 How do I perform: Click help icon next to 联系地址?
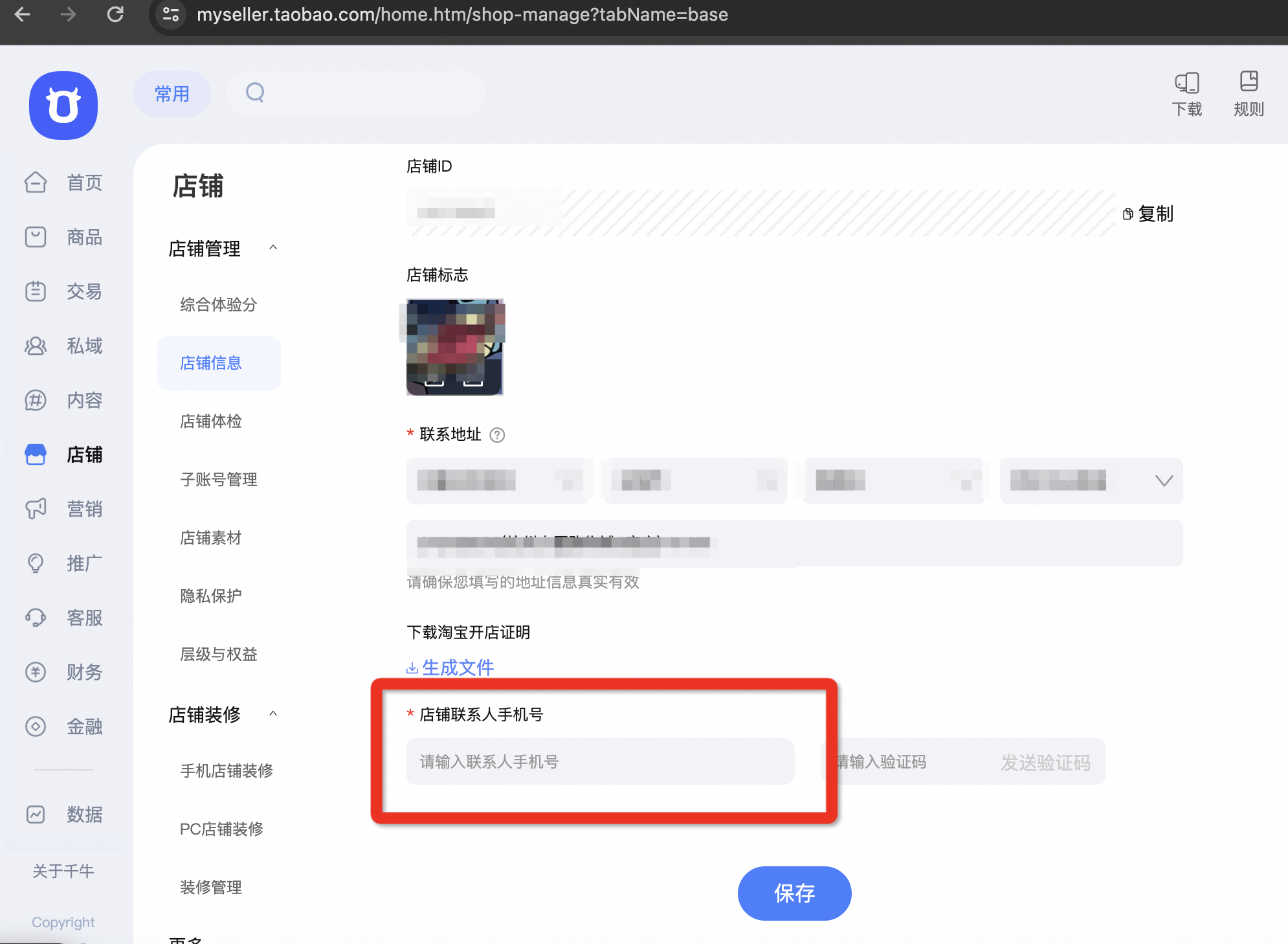point(497,435)
